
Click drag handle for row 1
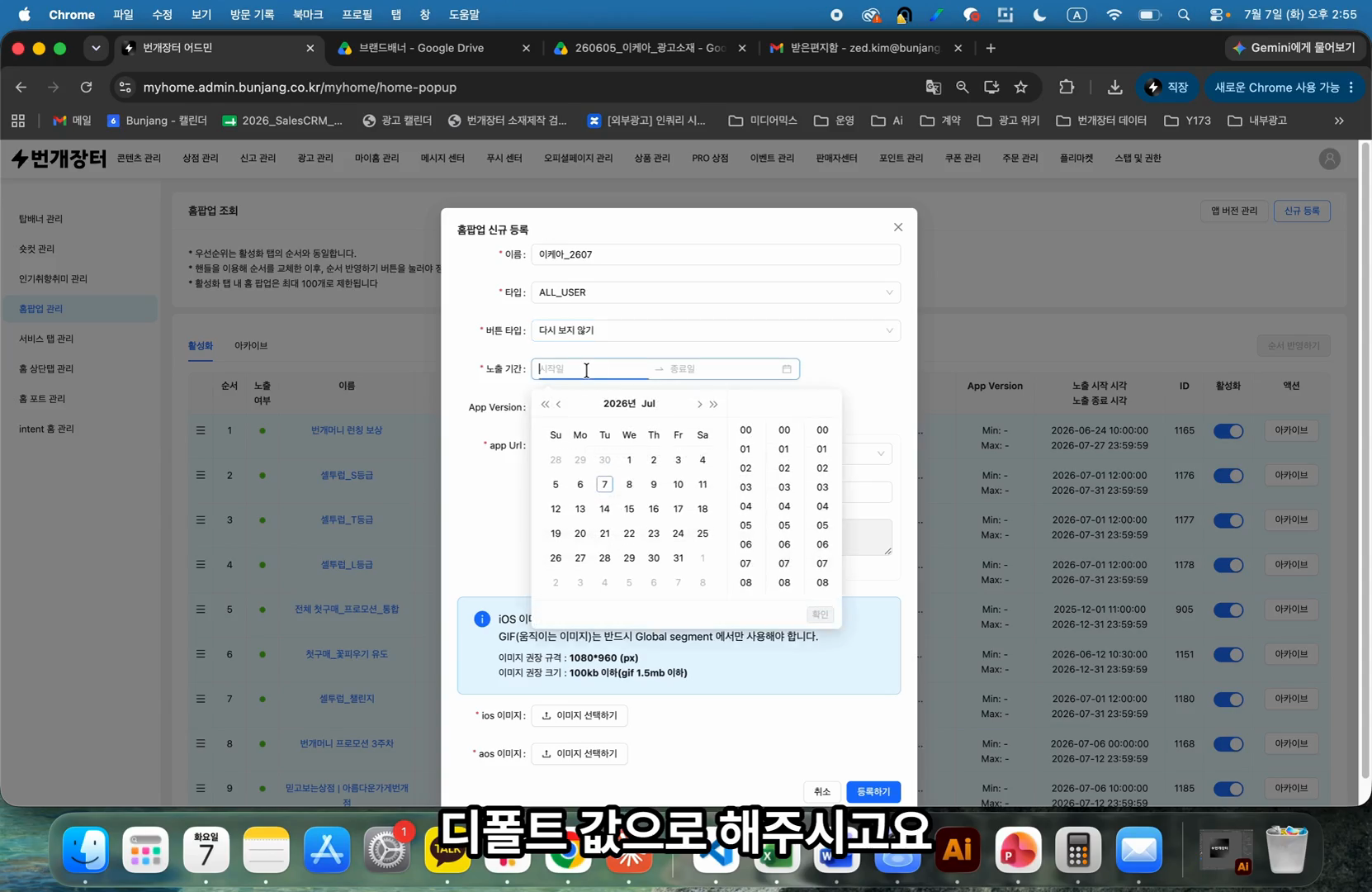pyautogui.click(x=201, y=430)
